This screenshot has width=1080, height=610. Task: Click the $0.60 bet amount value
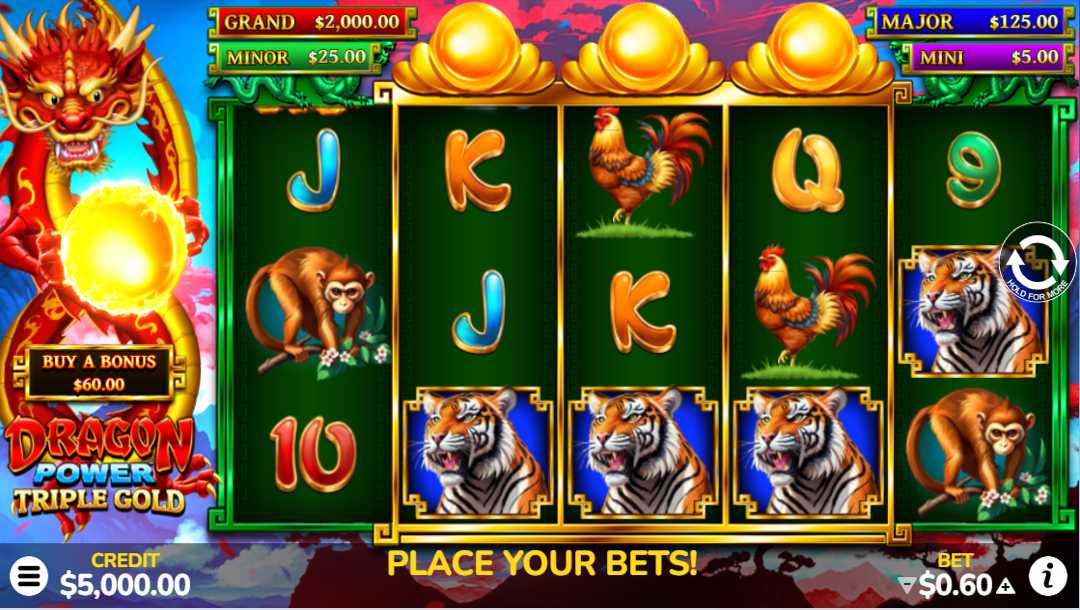point(956,585)
